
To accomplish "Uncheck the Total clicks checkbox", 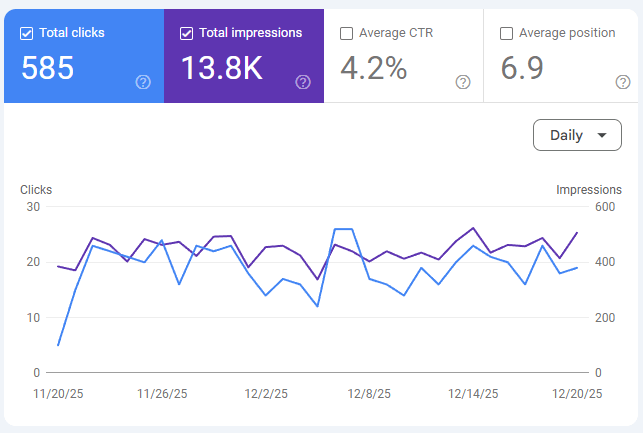I will click(x=27, y=33).
